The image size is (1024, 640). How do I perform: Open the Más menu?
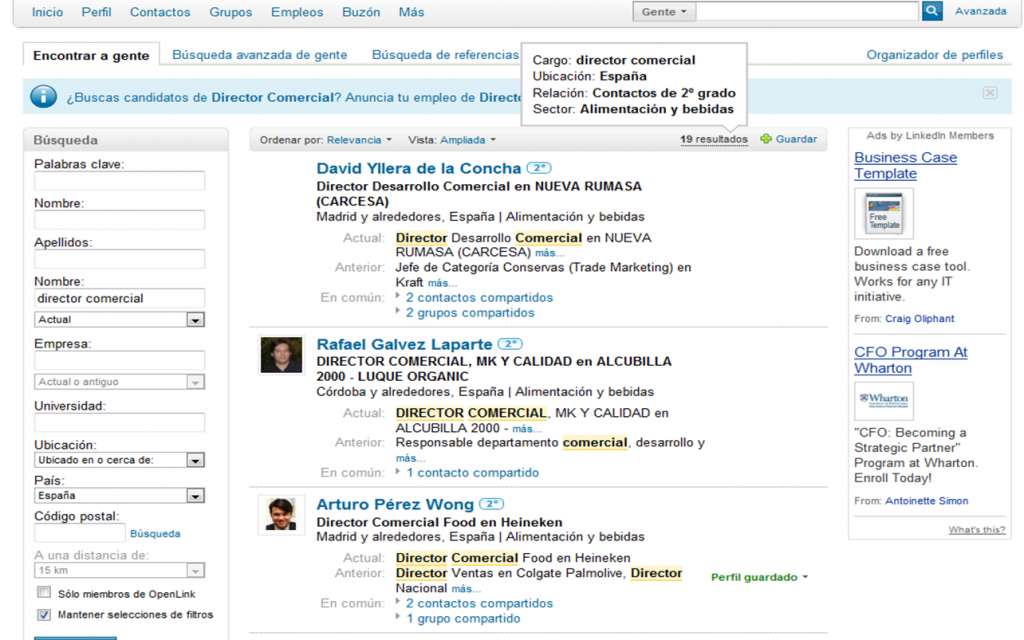(411, 12)
